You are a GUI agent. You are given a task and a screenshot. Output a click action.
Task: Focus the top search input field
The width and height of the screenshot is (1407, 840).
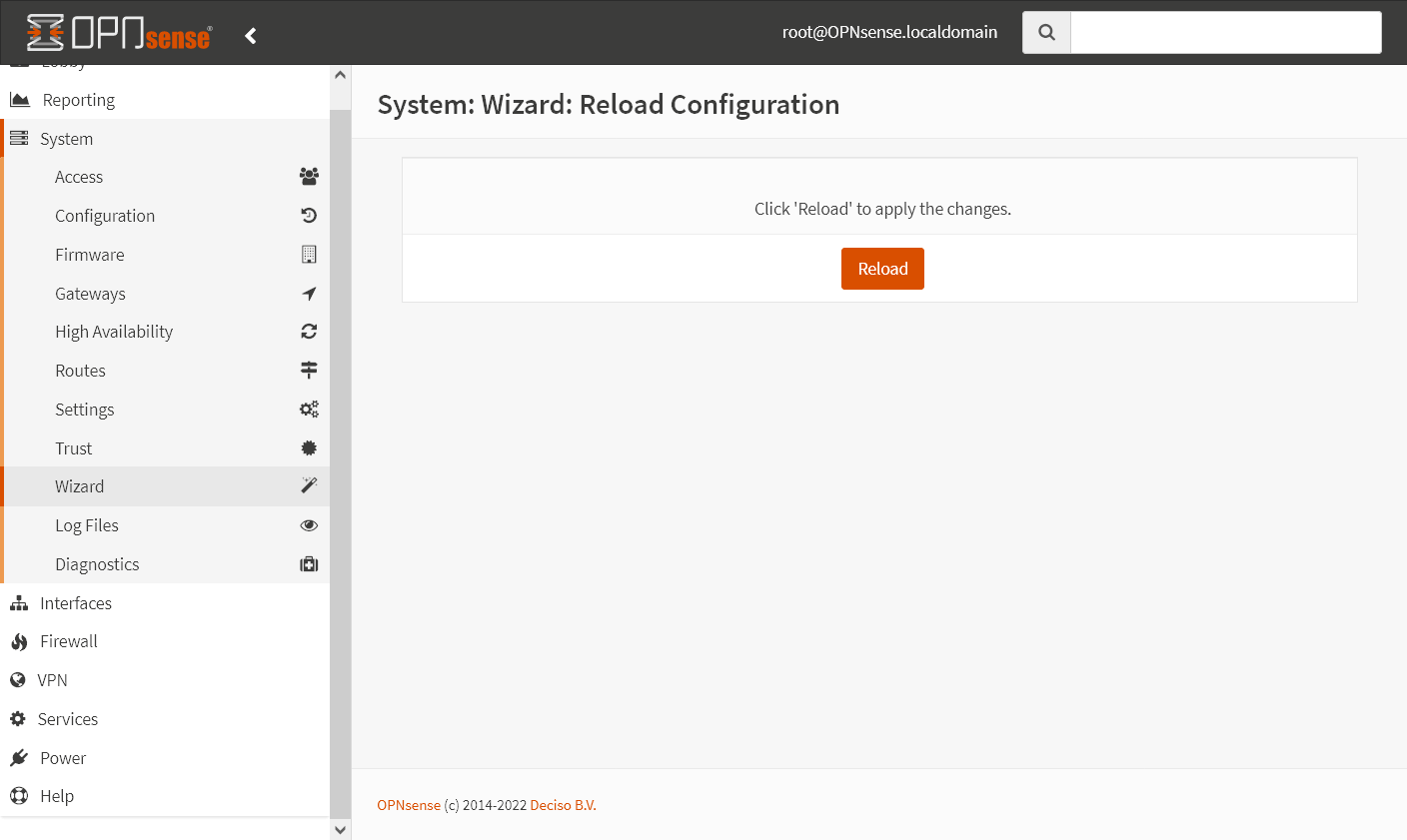(1225, 33)
